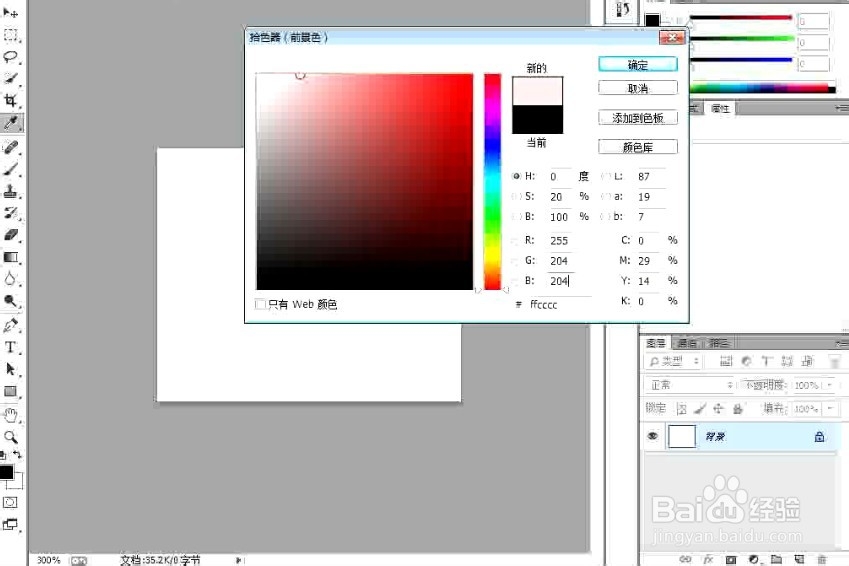849x566 pixels.
Task: Switch to the 属性 tab
Action: pyautogui.click(x=720, y=108)
